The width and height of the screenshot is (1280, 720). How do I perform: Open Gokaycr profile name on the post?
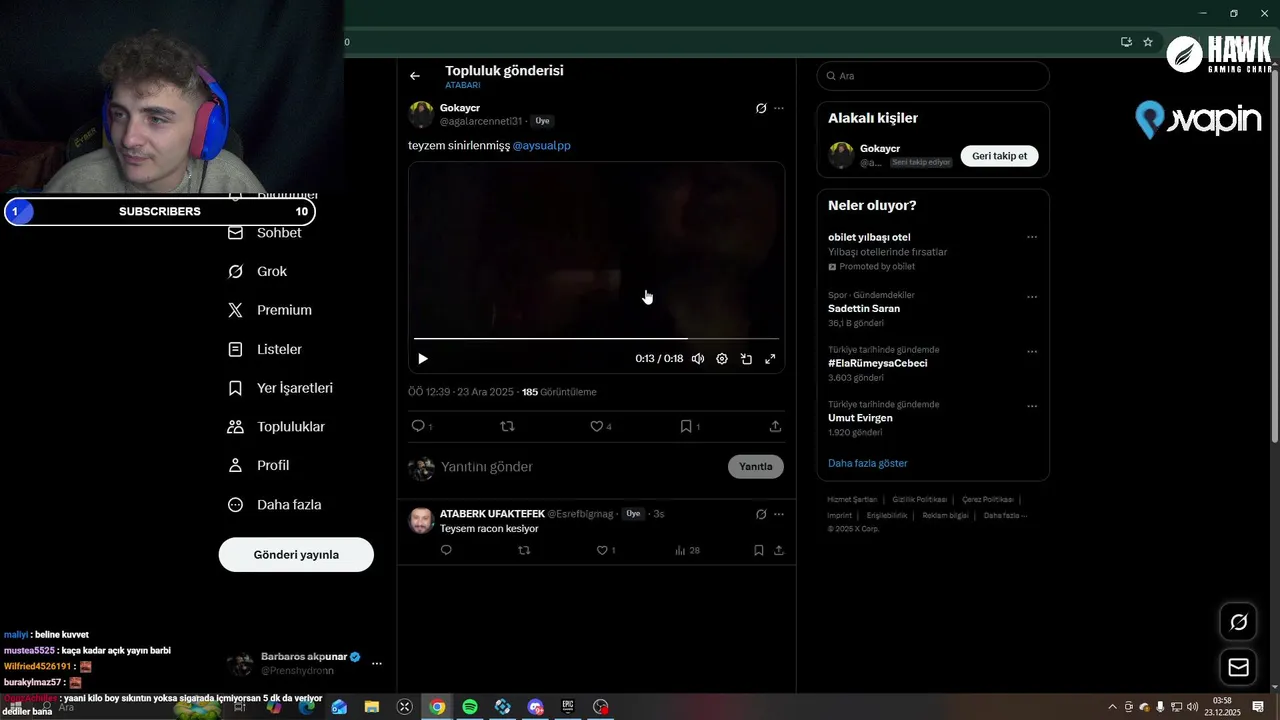tap(460, 108)
